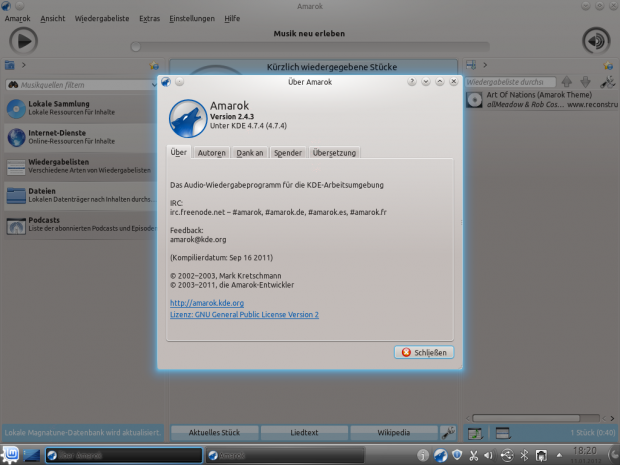
Task: Jump to next search match with down arrow
Action: (586, 82)
